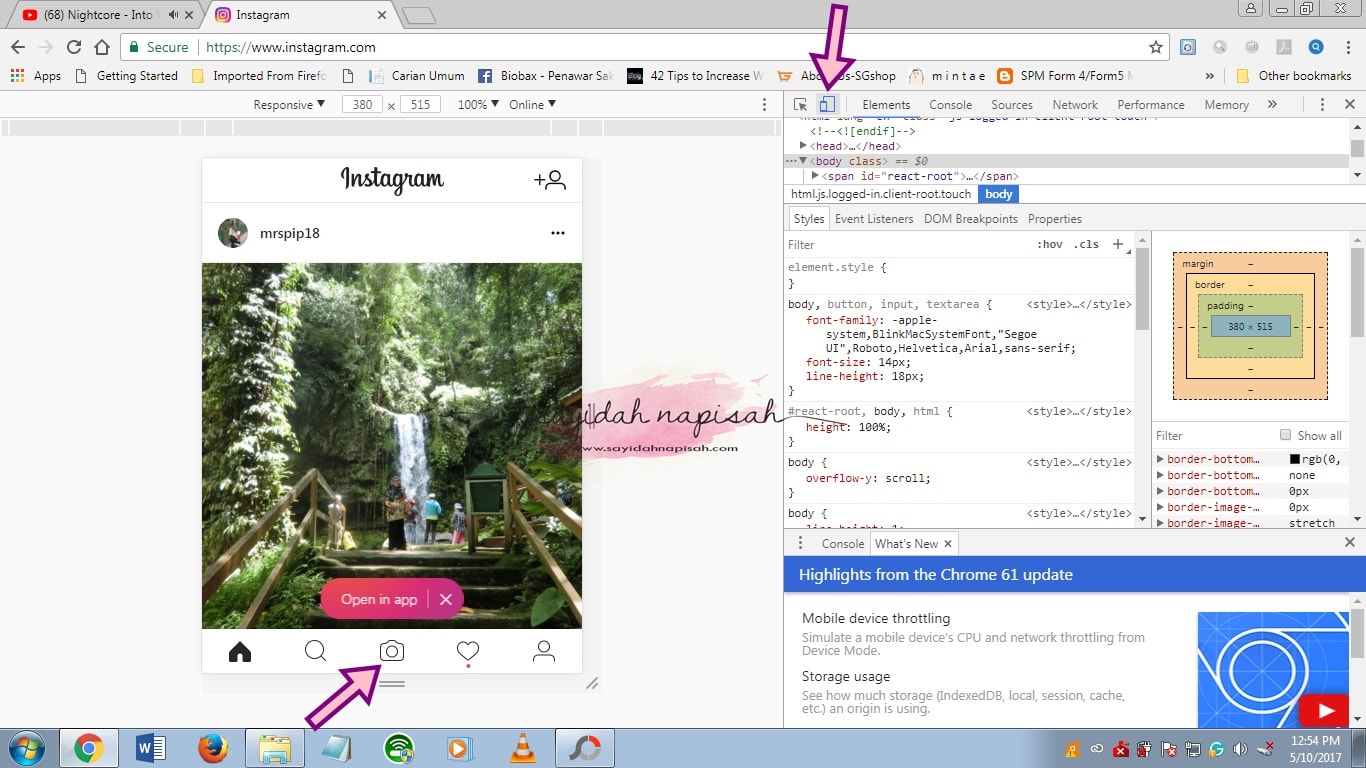
Task: Open VLC media player from taskbar
Action: [522, 748]
